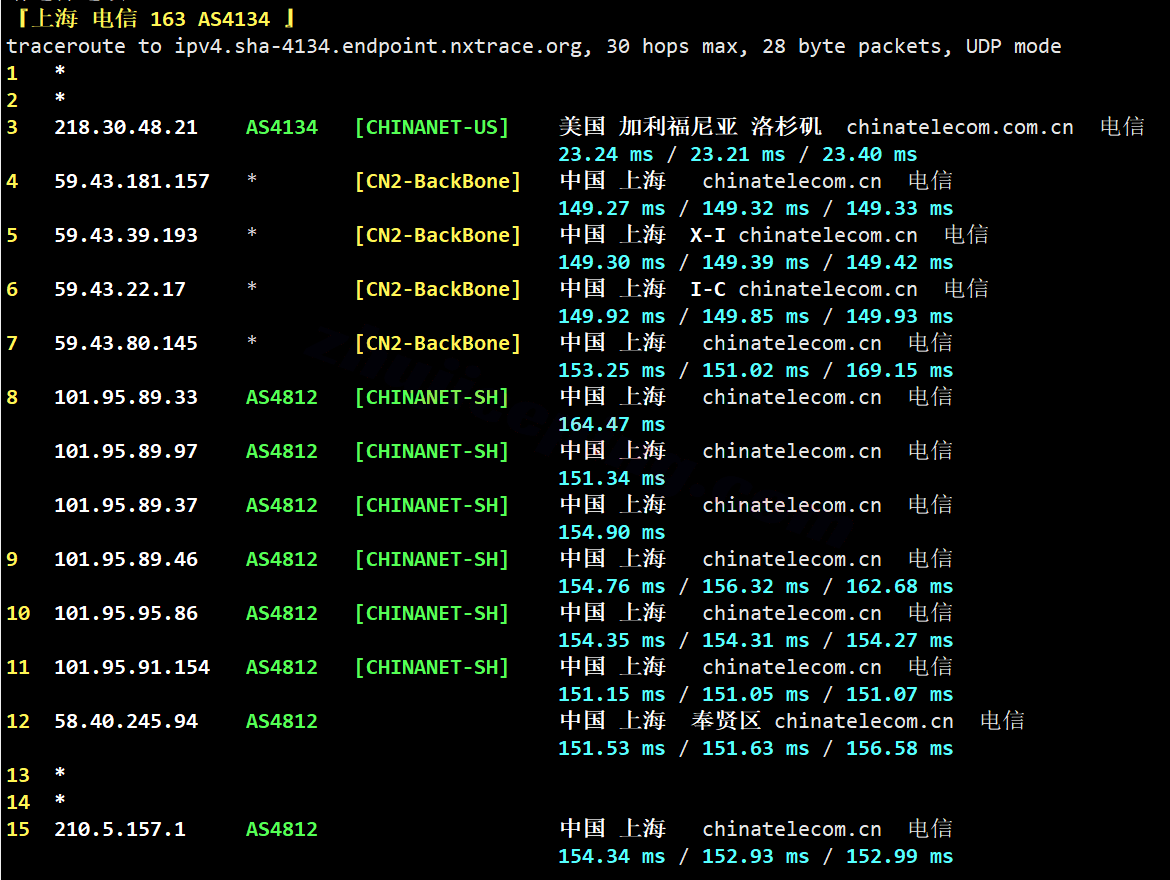Screen dimensions: 1170x880
Task: Click [CN2-BackBone] tag on hop 5
Action: click(x=438, y=235)
